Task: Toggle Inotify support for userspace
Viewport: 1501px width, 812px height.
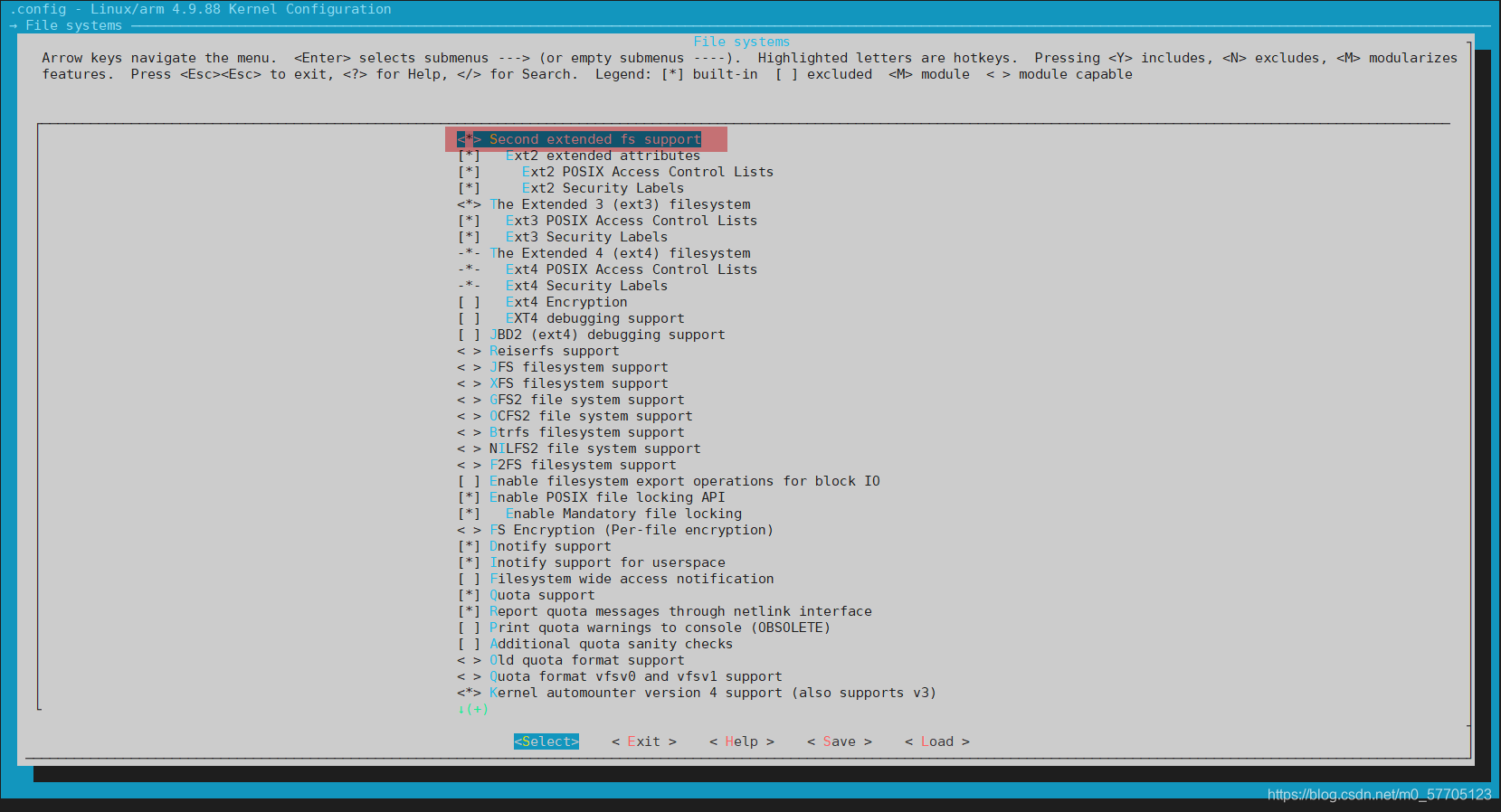Action: click(x=591, y=562)
